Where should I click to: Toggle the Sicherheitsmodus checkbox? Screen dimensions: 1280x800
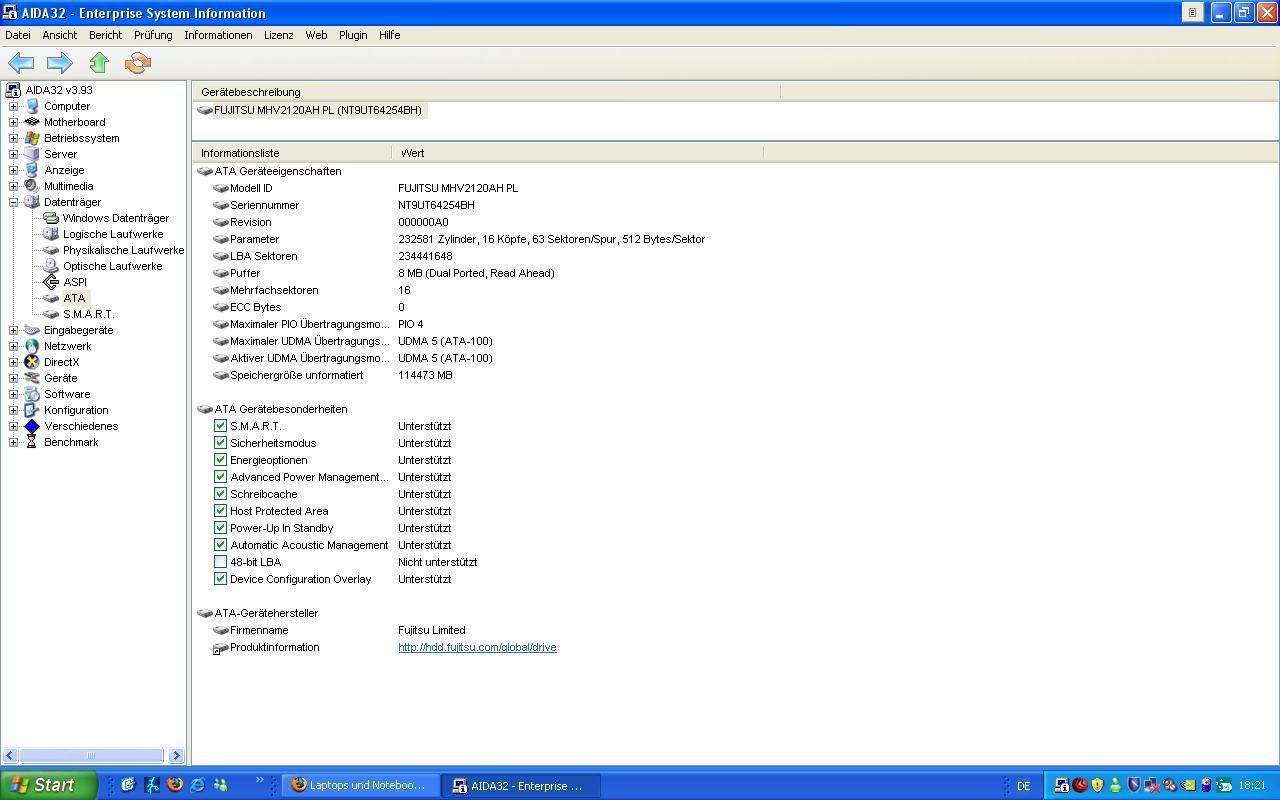(x=220, y=443)
